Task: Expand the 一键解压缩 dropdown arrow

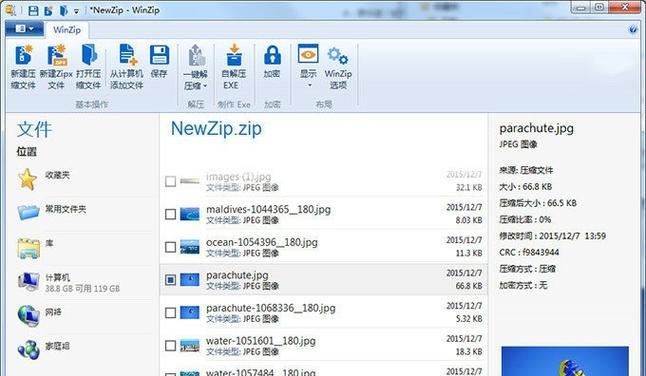Action: coord(205,86)
